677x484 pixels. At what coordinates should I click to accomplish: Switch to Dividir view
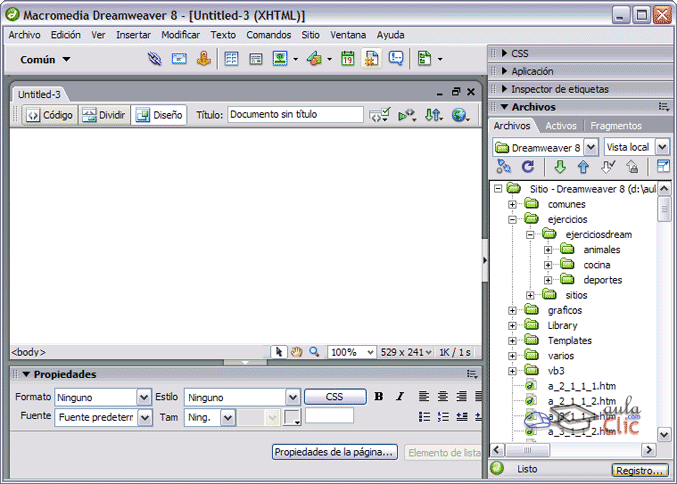point(104,115)
